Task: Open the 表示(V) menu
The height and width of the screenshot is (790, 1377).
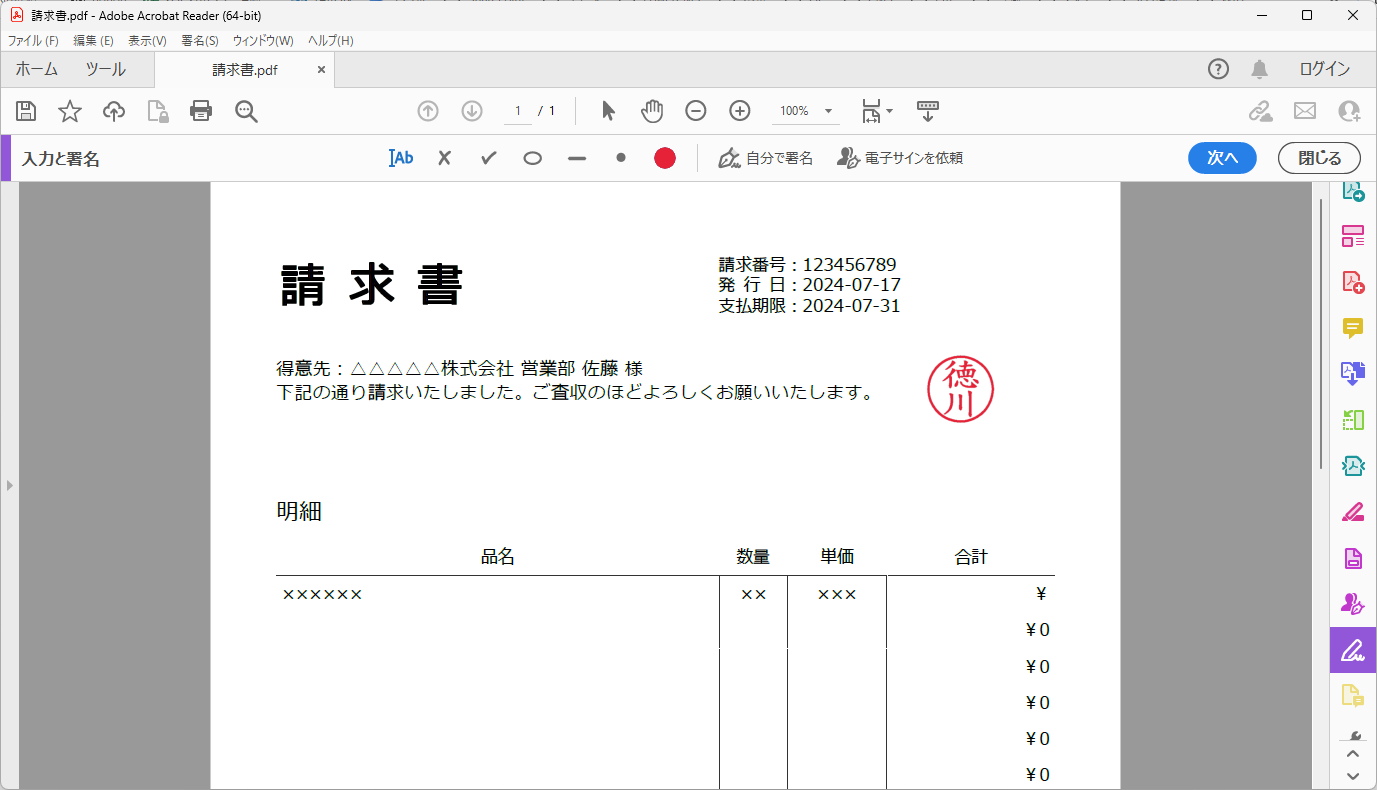Action: coord(147,41)
